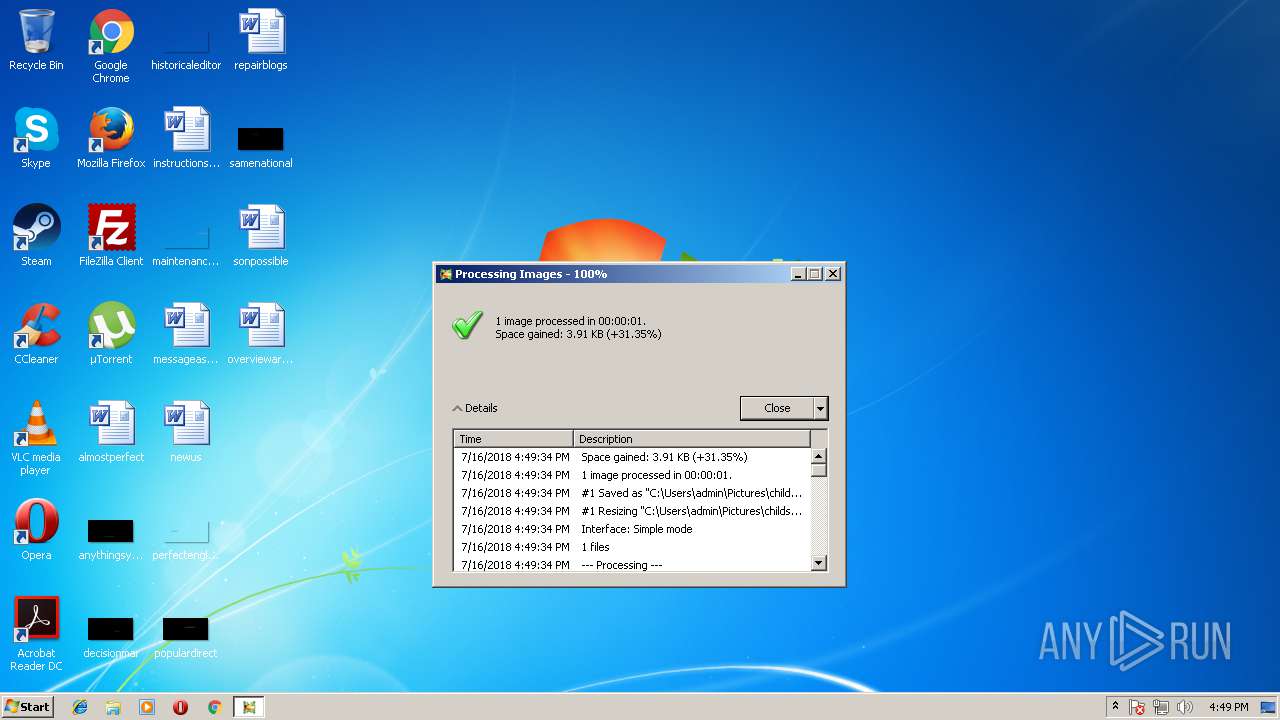This screenshot has height=720, width=1280.
Task: Select the '#1 Resizing' log row
Action: [x=632, y=511]
